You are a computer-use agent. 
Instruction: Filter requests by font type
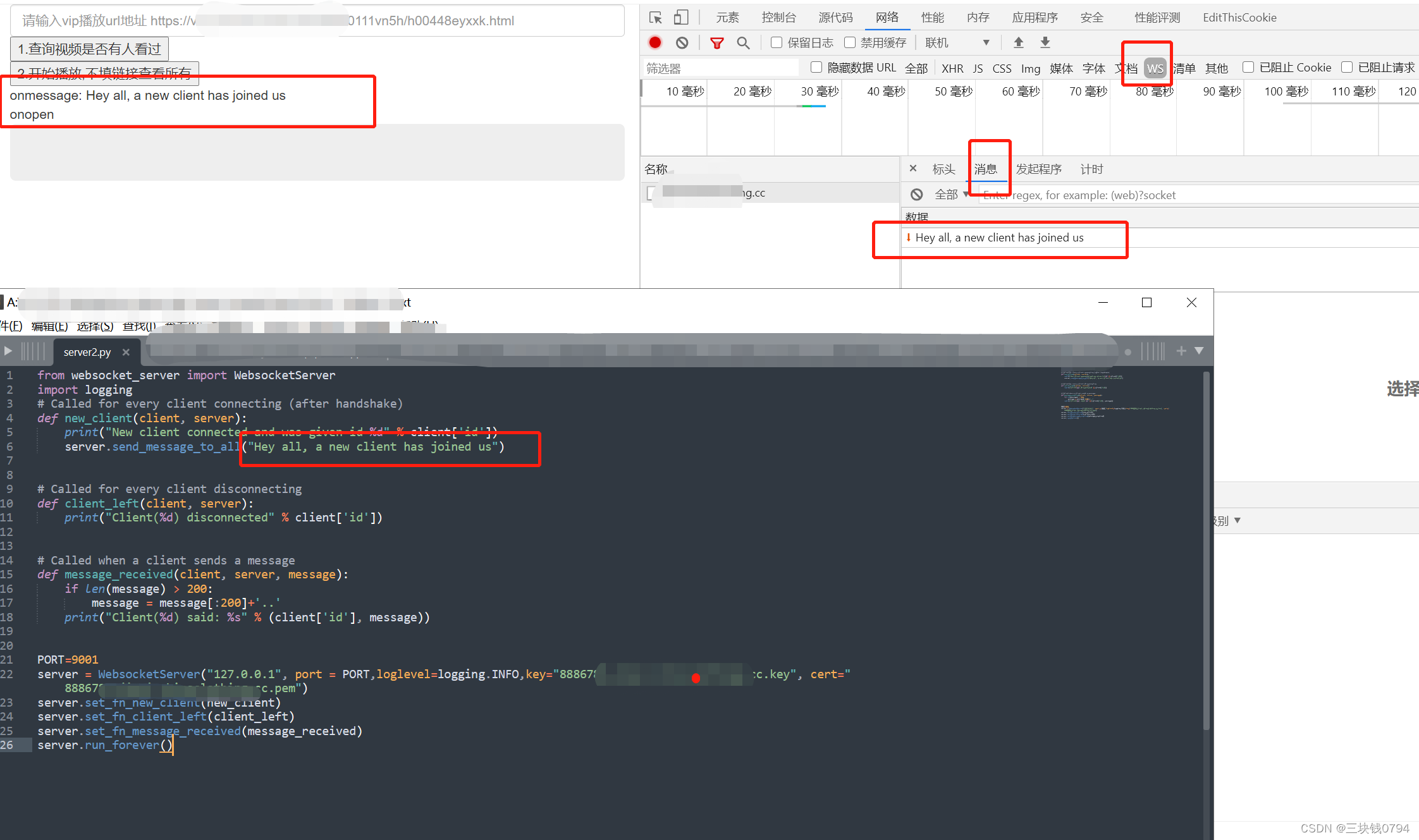[x=1093, y=68]
